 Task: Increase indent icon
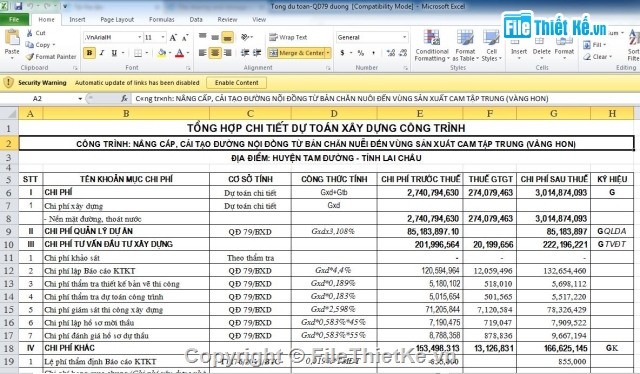pyautogui.click(x=257, y=53)
